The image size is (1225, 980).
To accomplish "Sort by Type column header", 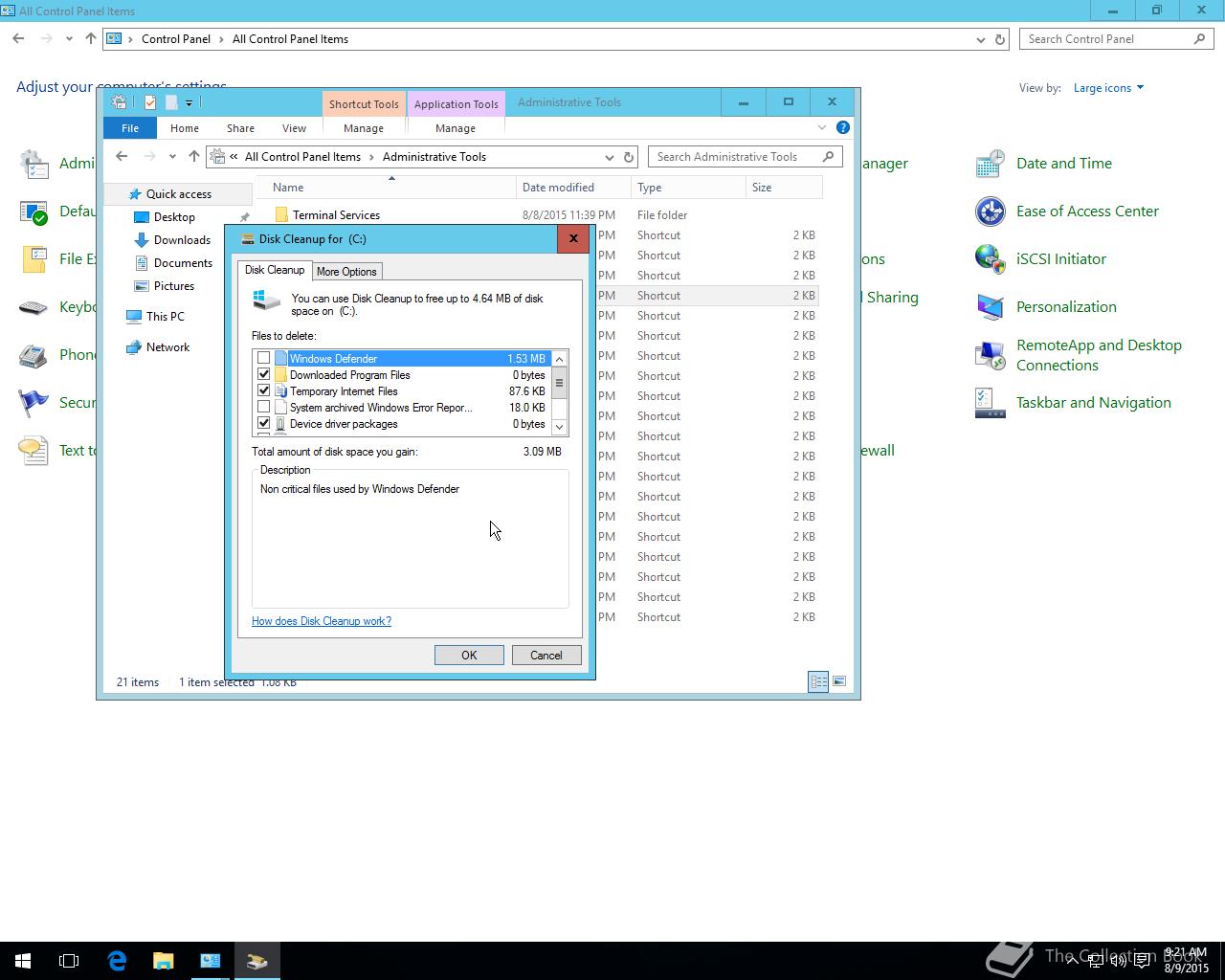I will point(650,188).
